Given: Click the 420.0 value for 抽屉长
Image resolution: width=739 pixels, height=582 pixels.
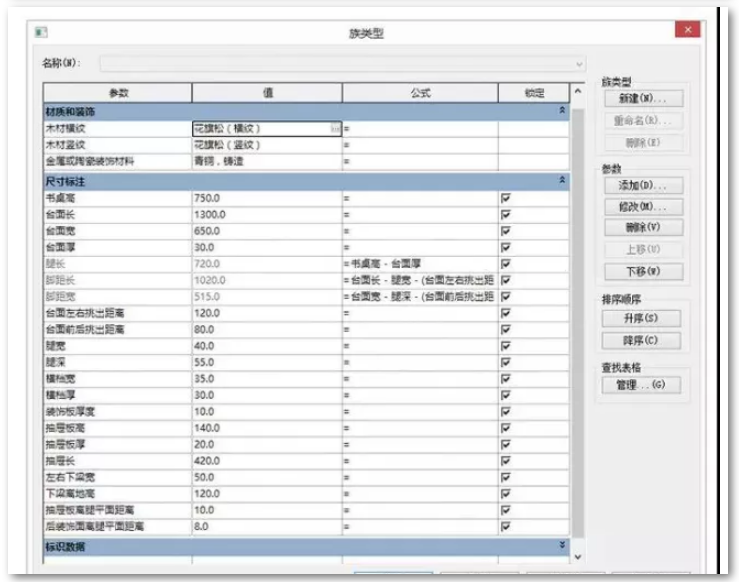Looking at the screenshot, I should tap(207, 461).
